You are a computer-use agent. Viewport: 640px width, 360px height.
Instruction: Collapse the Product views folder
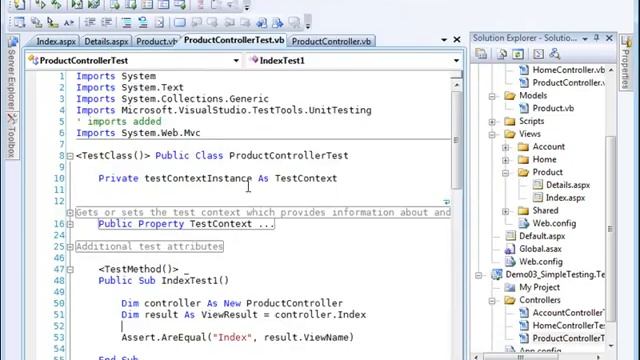[x=506, y=173]
